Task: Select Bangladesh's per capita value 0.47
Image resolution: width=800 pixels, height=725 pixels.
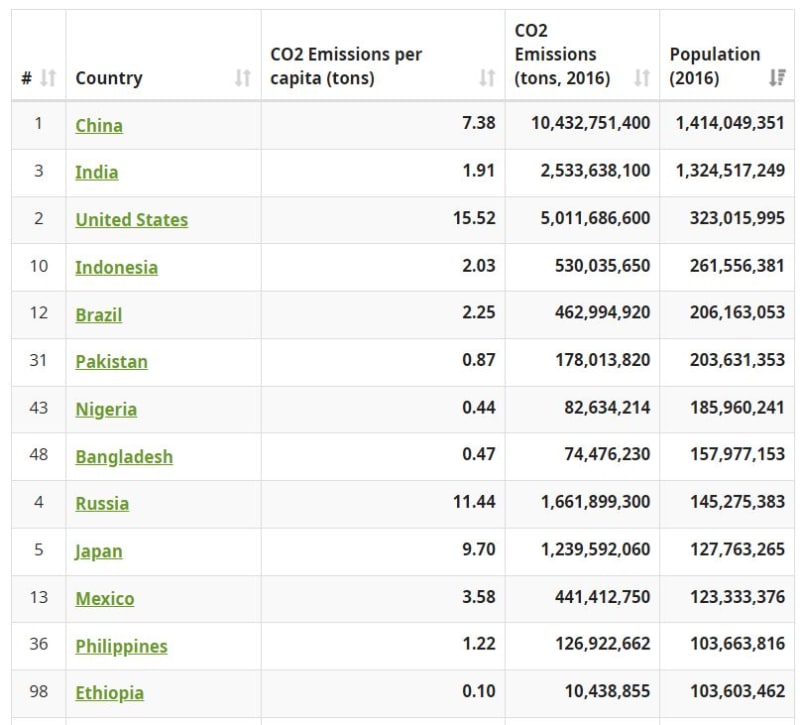Action: pos(479,454)
